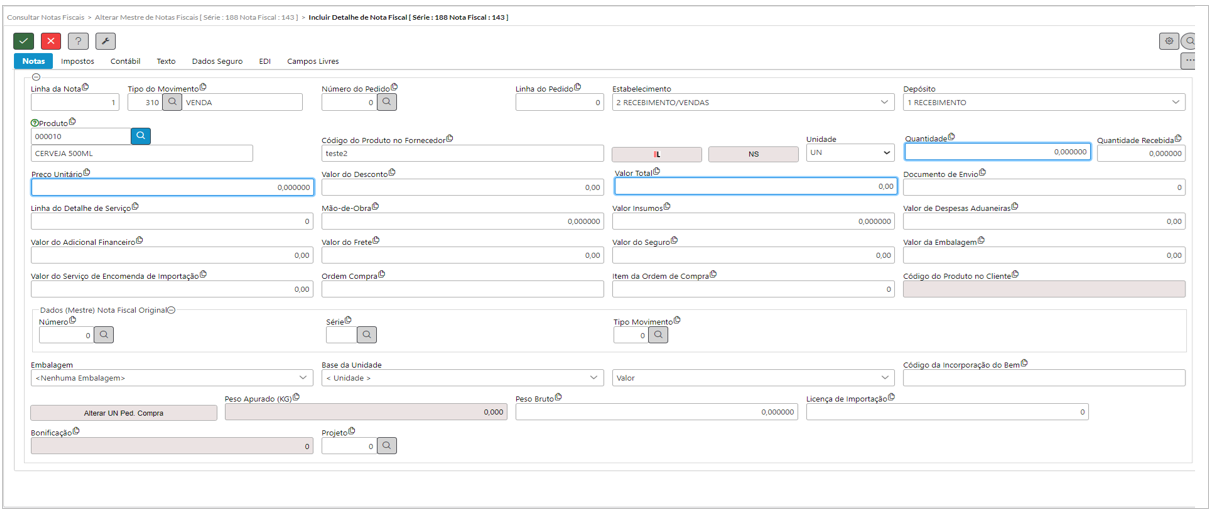
Task: Open the Depósito dropdown
Action: coord(1044,102)
